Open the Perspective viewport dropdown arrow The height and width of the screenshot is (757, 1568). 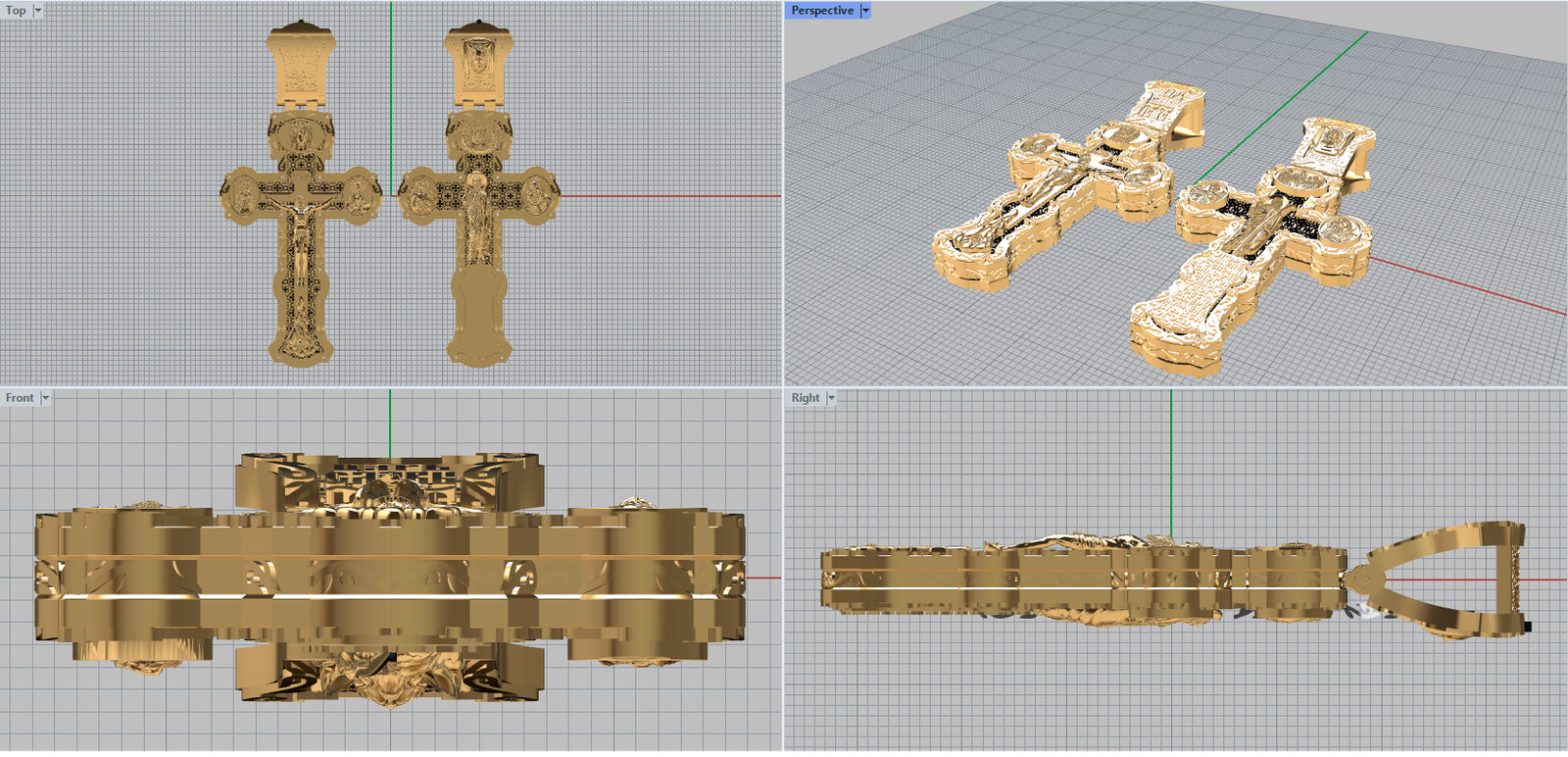tap(865, 11)
